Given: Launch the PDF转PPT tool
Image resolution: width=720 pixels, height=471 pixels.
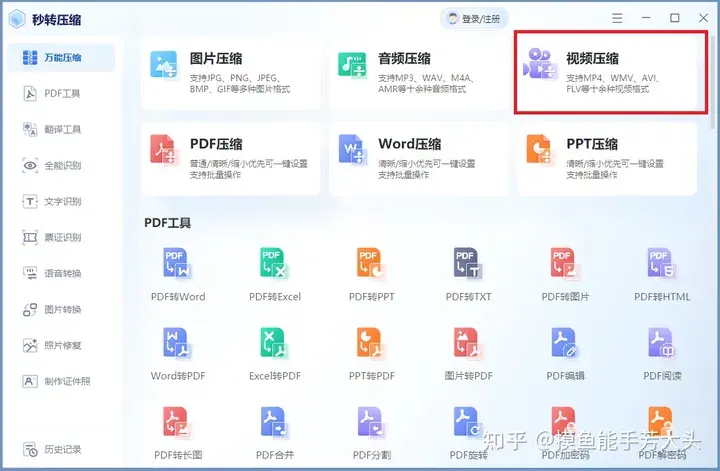Looking at the screenshot, I should click(x=371, y=275).
